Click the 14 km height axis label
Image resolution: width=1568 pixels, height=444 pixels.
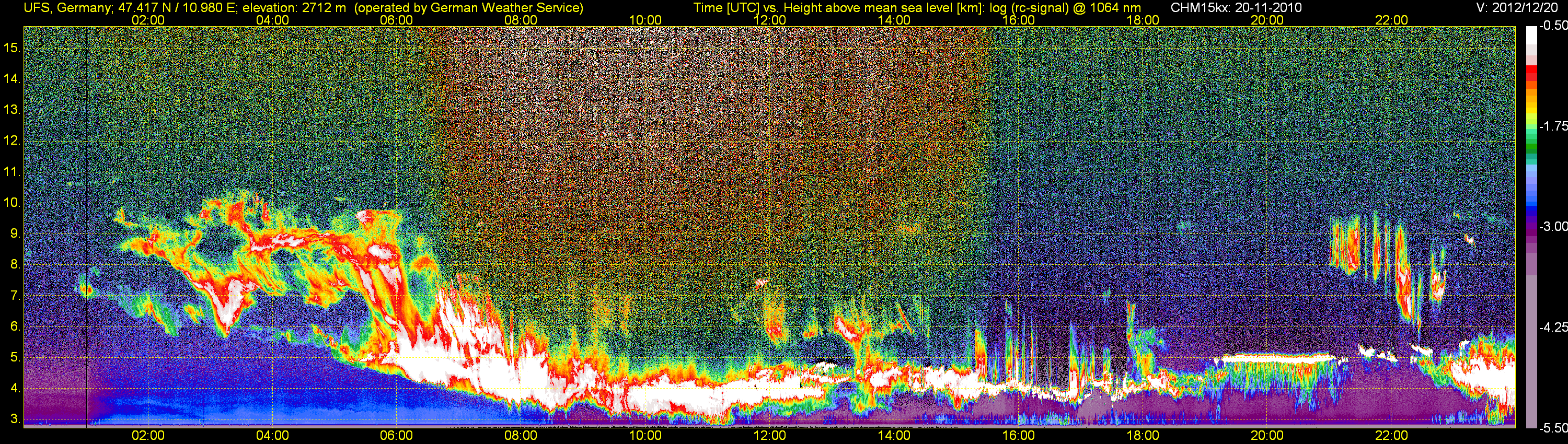[x=11, y=78]
